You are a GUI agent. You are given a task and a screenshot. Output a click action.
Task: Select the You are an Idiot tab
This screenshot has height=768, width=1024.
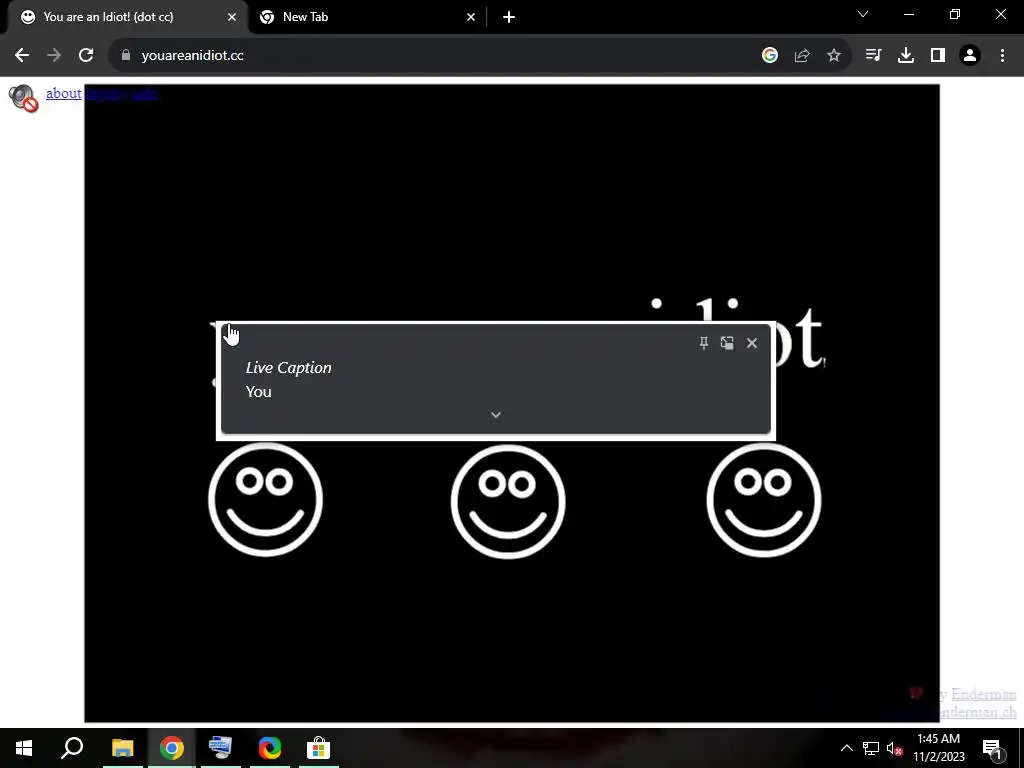tap(127, 17)
